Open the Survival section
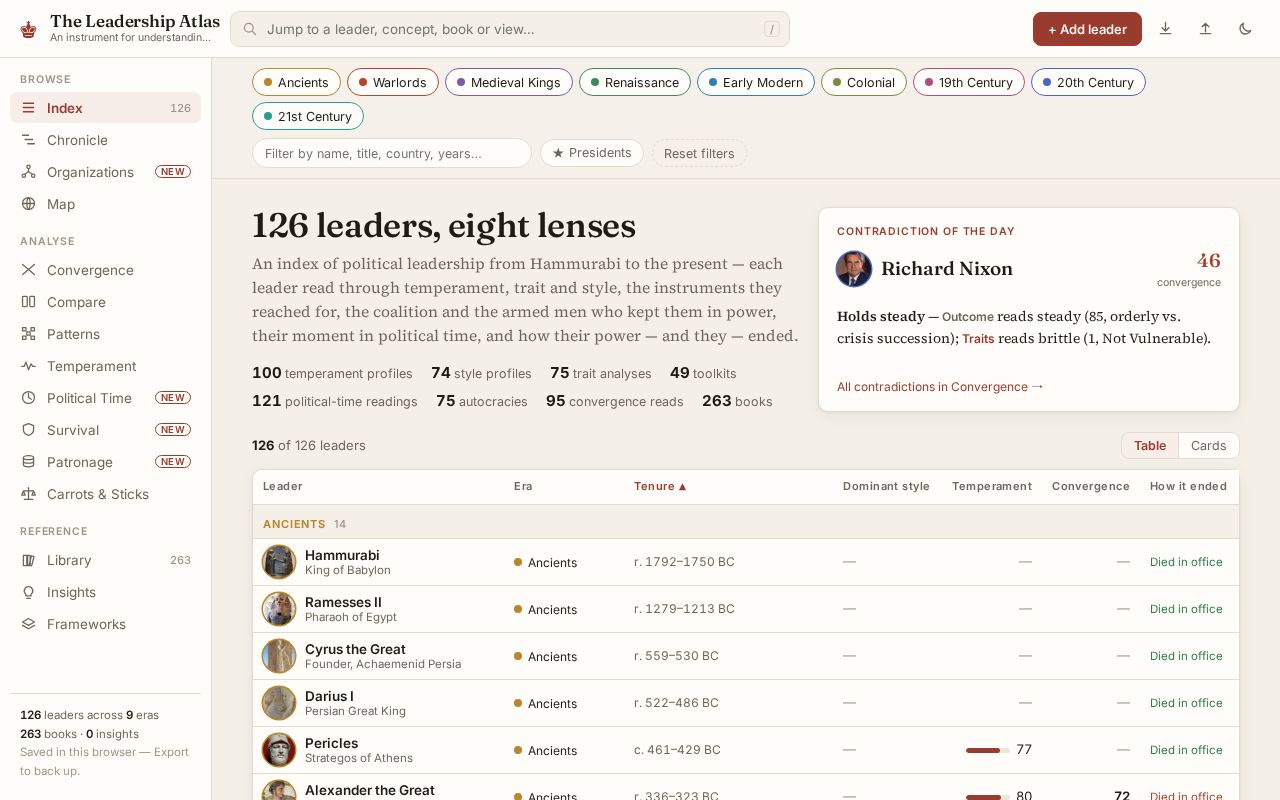Viewport: 1280px width, 800px height. (105, 430)
